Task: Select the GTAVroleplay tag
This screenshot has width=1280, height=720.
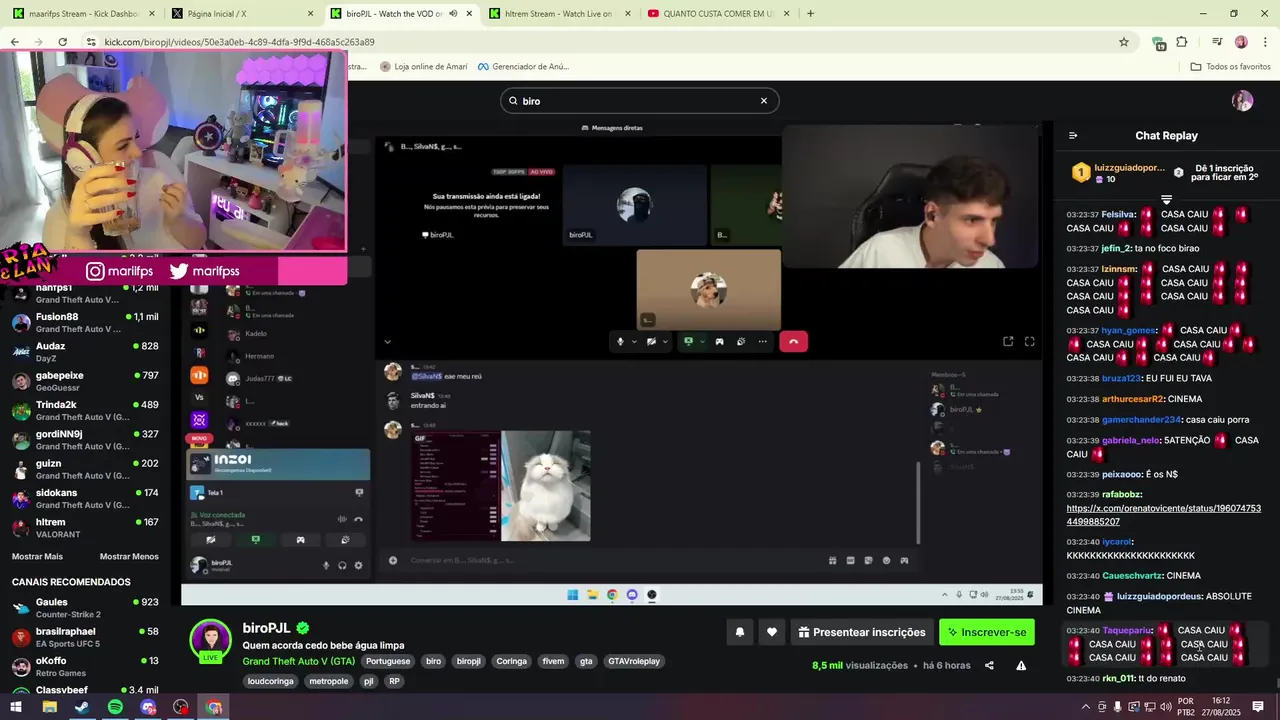Action: click(634, 662)
